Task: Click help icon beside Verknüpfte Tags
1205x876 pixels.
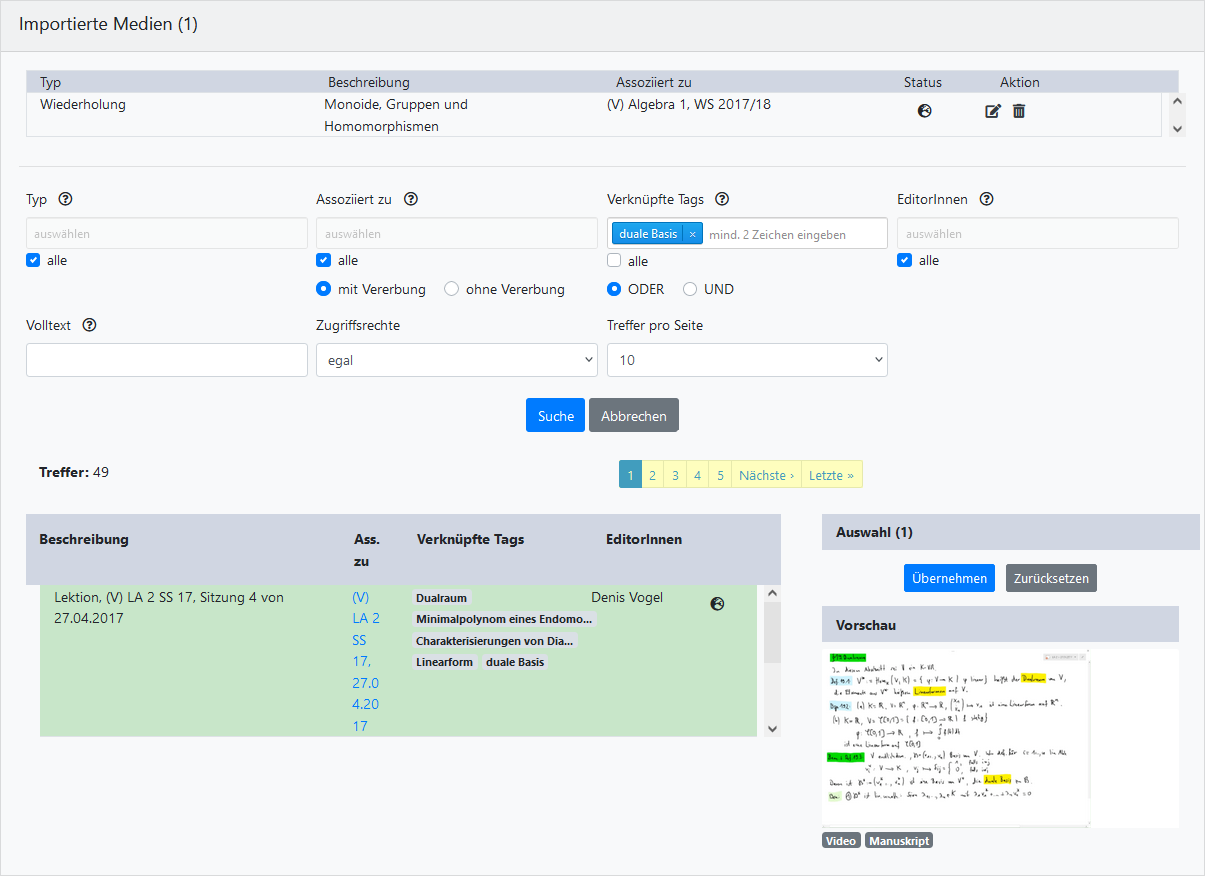Action: coord(722,199)
